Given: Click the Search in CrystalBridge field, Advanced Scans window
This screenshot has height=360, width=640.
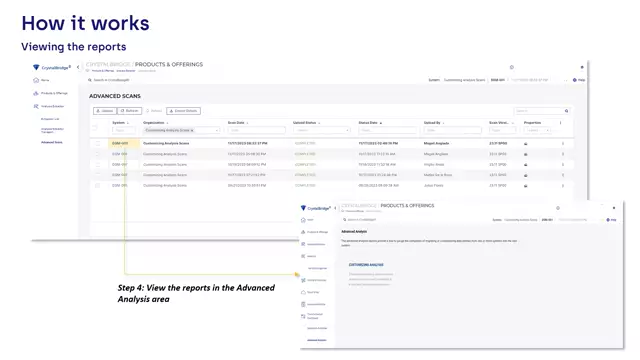Looking at the screenshot, I should (x=110, y=80).
